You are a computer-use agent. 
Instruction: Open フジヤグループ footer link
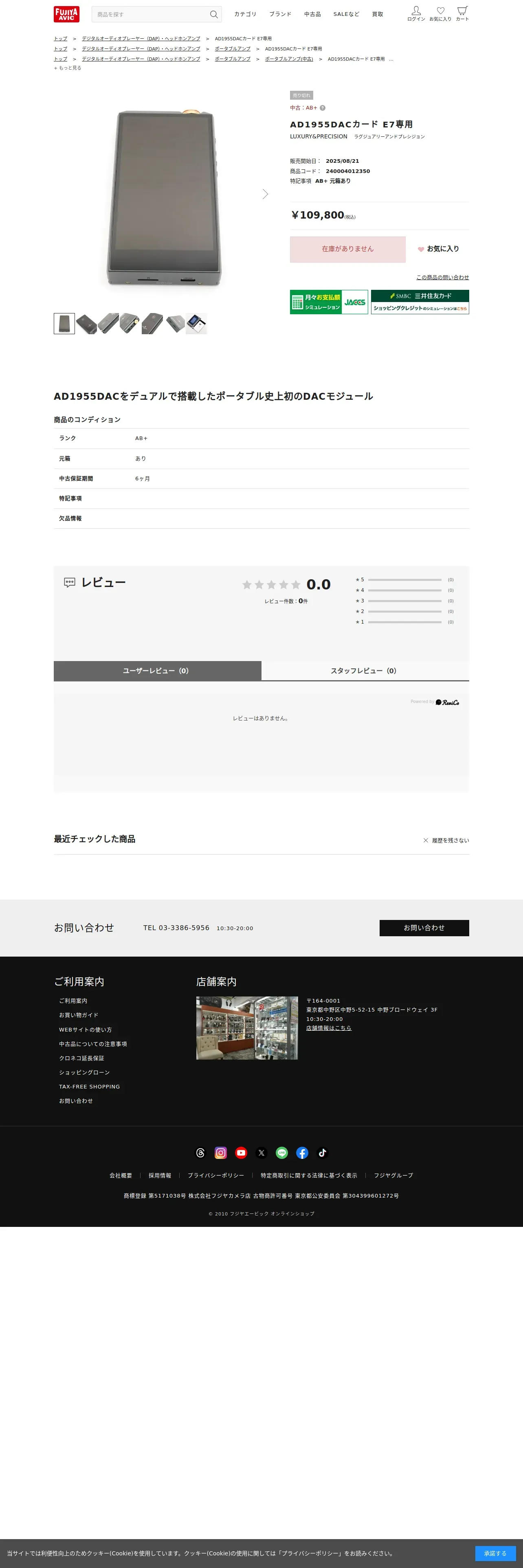[393, 1175]
